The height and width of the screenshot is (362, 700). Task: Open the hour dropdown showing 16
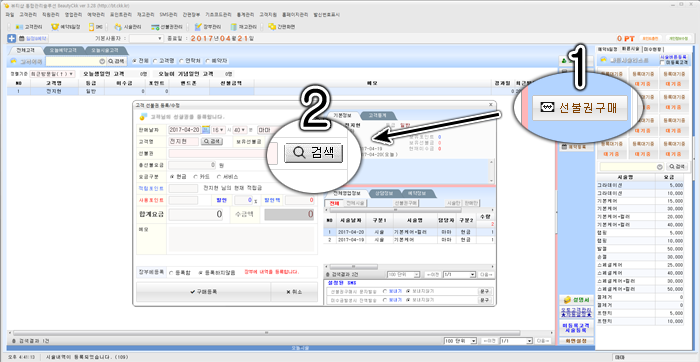(218, 130)
